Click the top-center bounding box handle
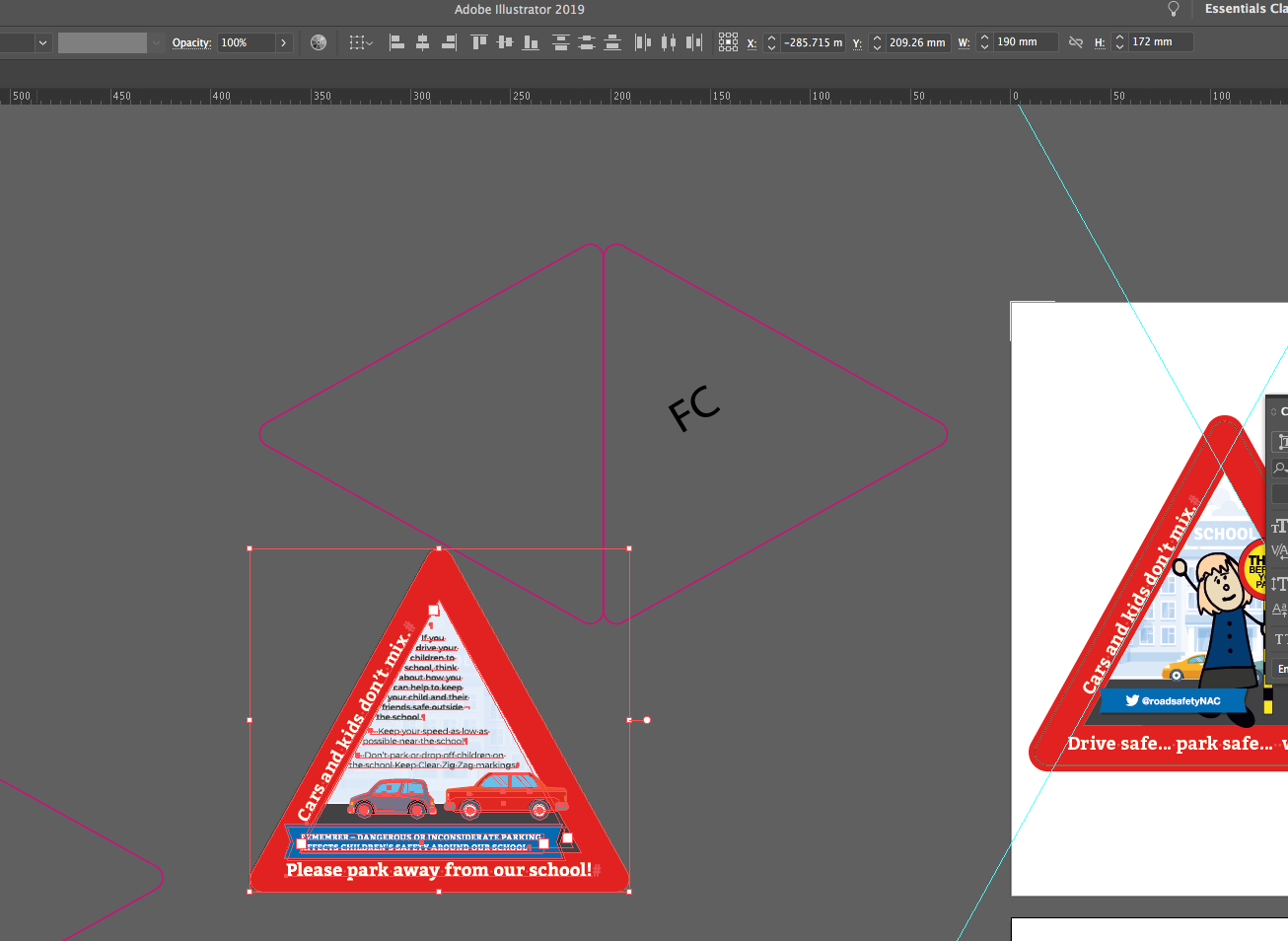1288x941 pixels. tap(439, 548)
